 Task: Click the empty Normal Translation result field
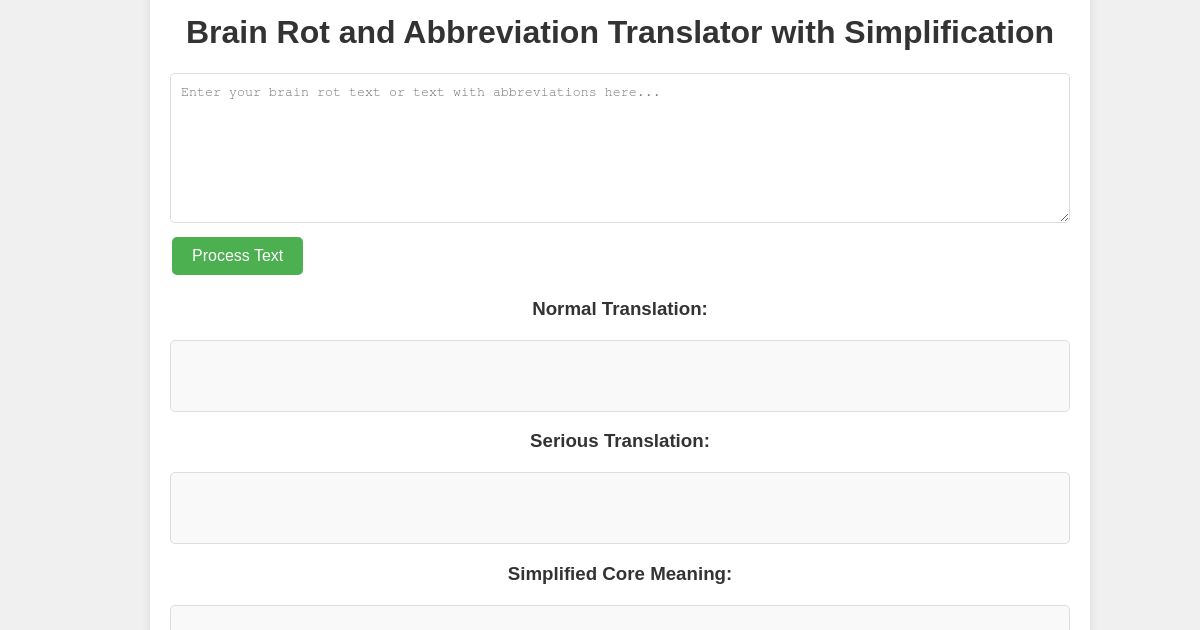point(620,376)
